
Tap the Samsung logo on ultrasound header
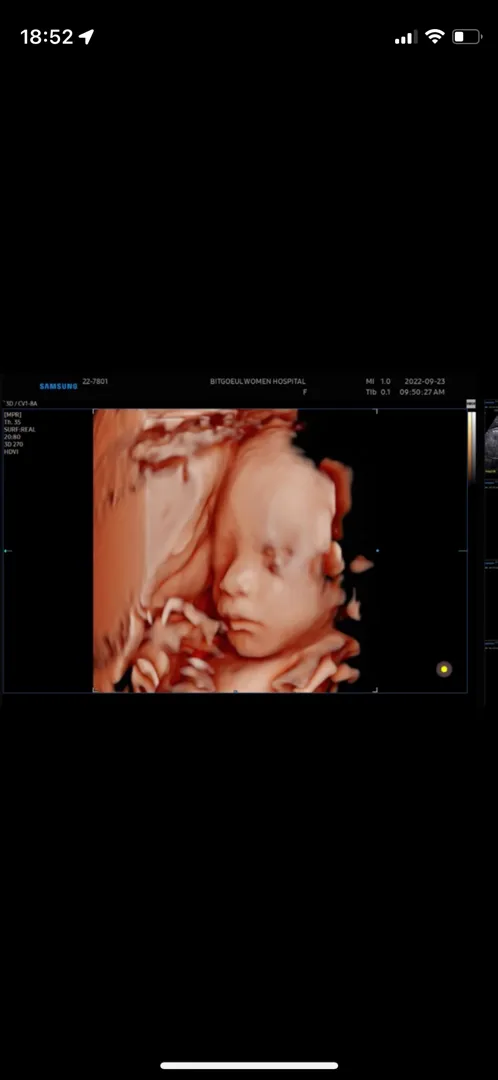coord(59,386)
